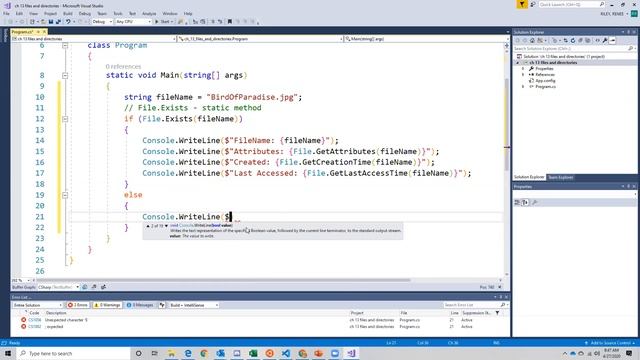Click the notifications flag icon in title bar
The width and height of the screenshot is (640, 360).
522,4
